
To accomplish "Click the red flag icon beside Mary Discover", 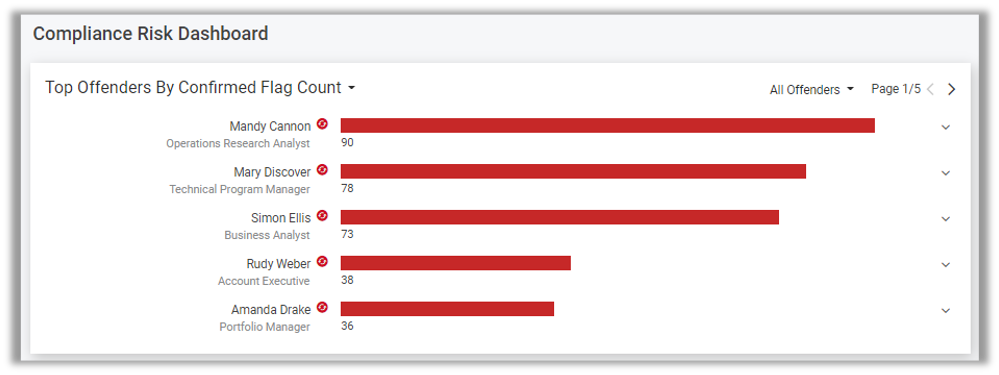I will pyautogui.click(x=322, y=170).
